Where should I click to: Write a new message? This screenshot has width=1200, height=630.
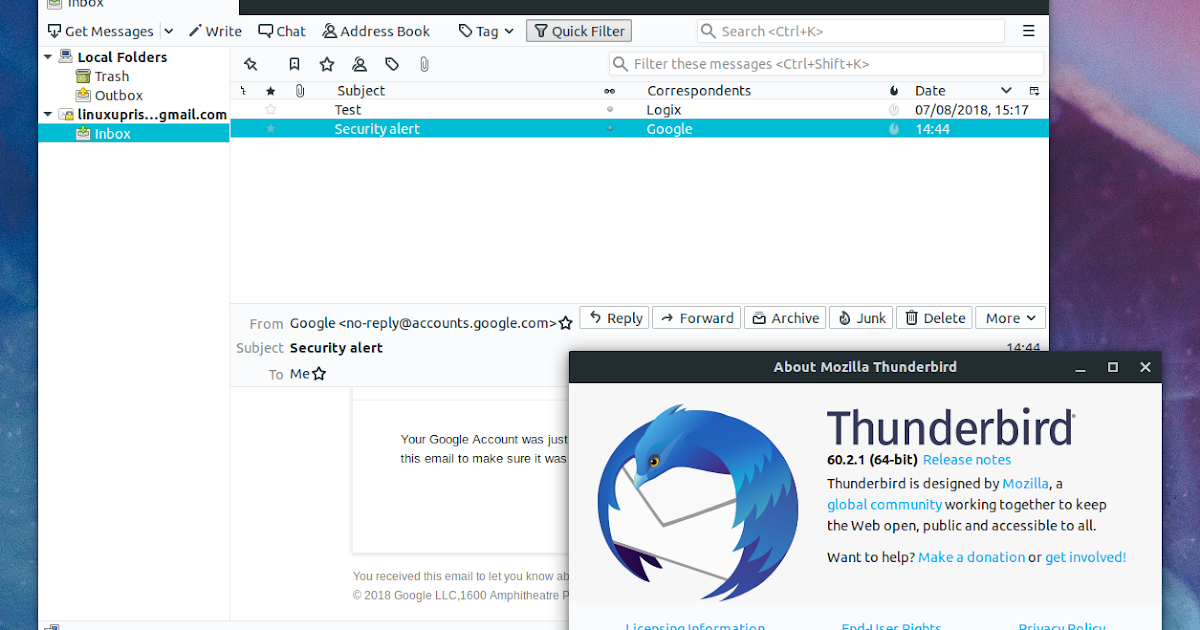(215, 31)
